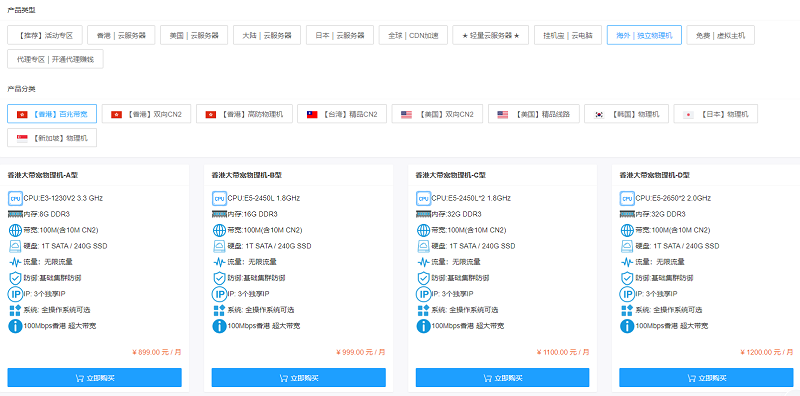
Task: Click the info icon in B型 card
Action: [219, 326]
